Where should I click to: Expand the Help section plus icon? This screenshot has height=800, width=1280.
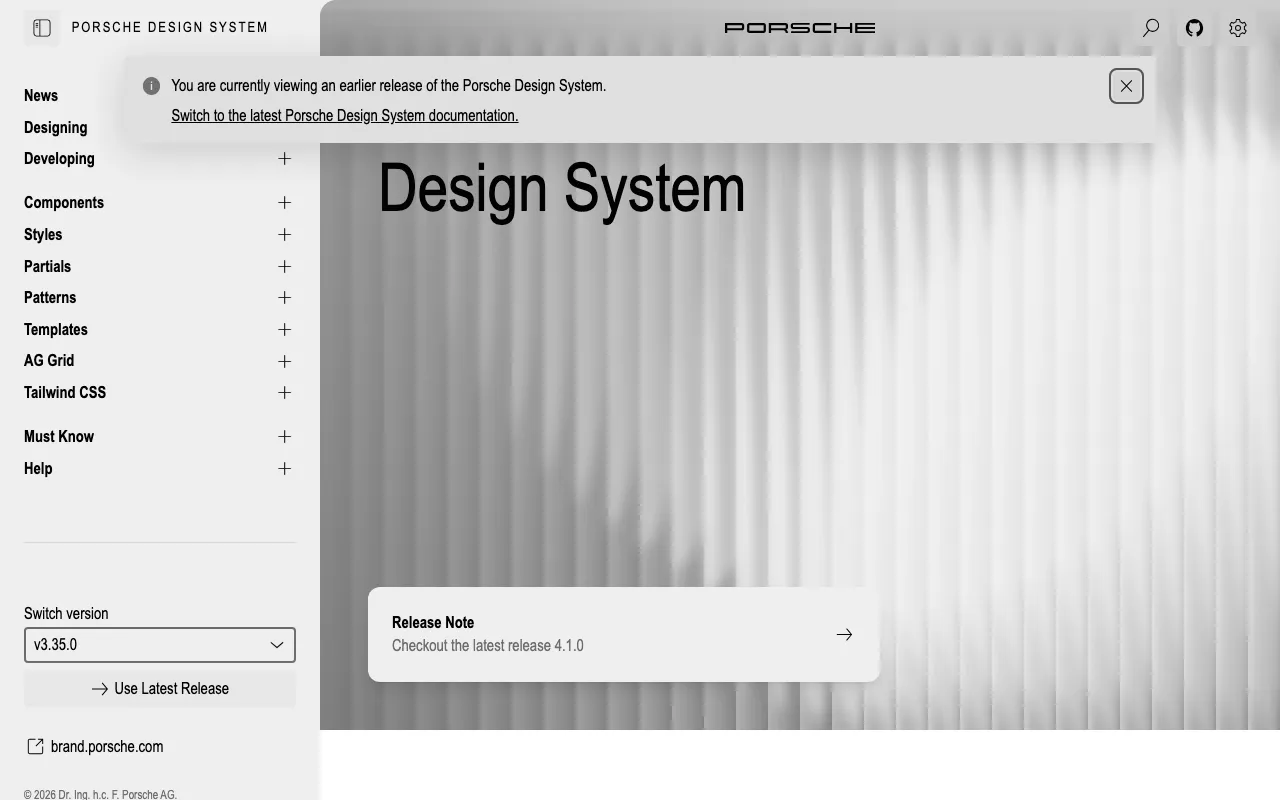click(x=284, y=468)
